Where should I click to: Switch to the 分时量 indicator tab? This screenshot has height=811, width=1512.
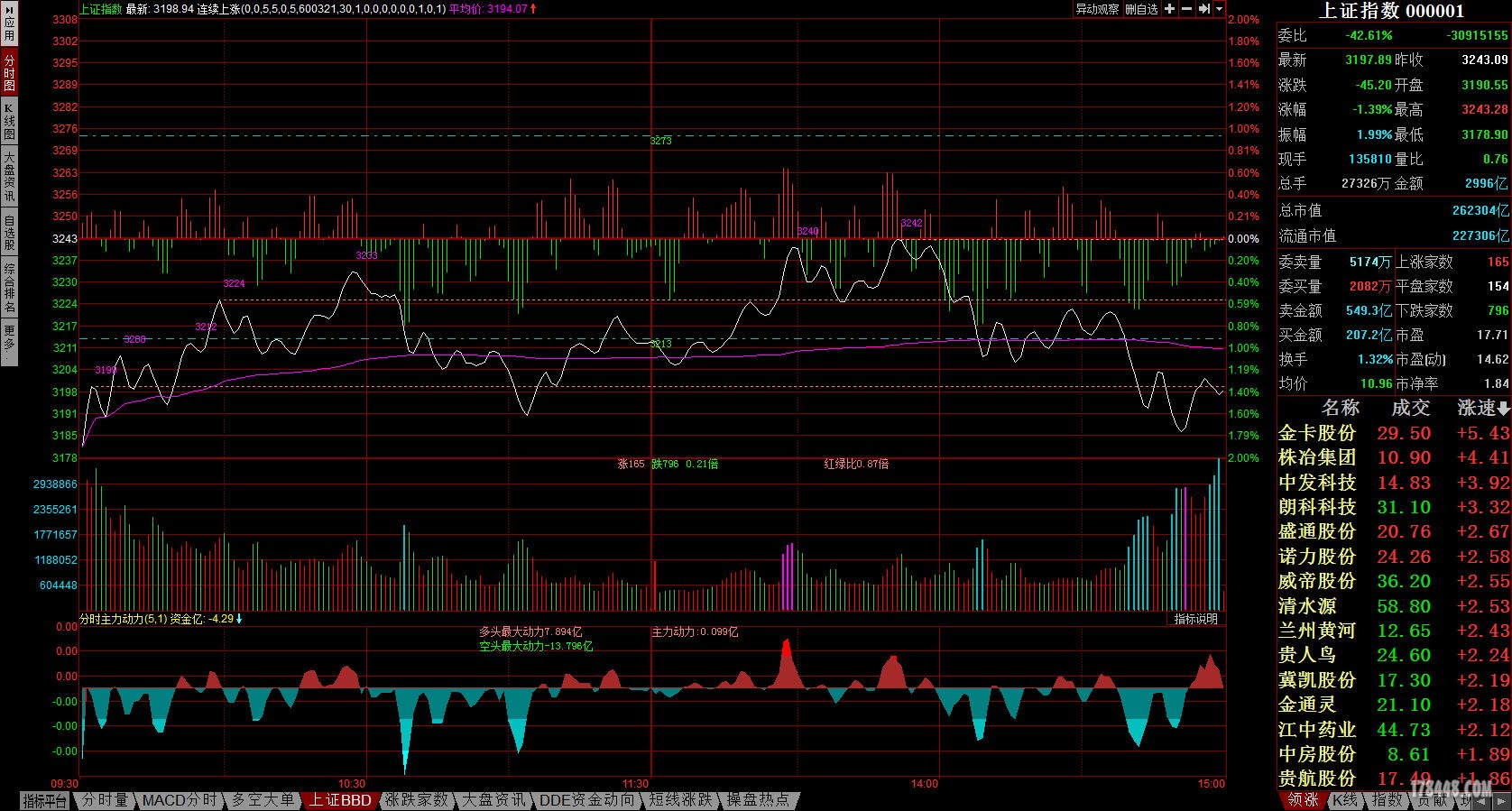pyautogui.click(x=106, y=800)
